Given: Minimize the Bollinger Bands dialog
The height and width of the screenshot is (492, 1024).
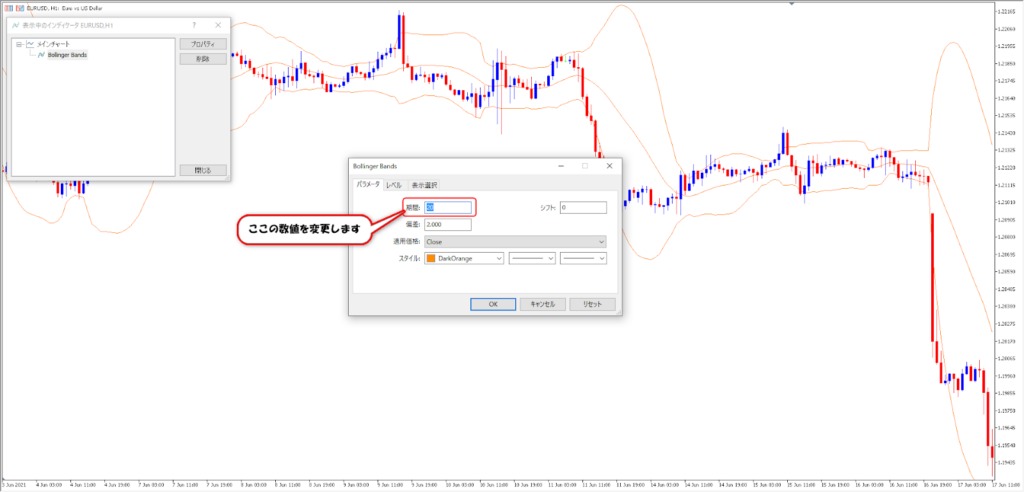Looking at the screenshot, I should coord(561,166).
